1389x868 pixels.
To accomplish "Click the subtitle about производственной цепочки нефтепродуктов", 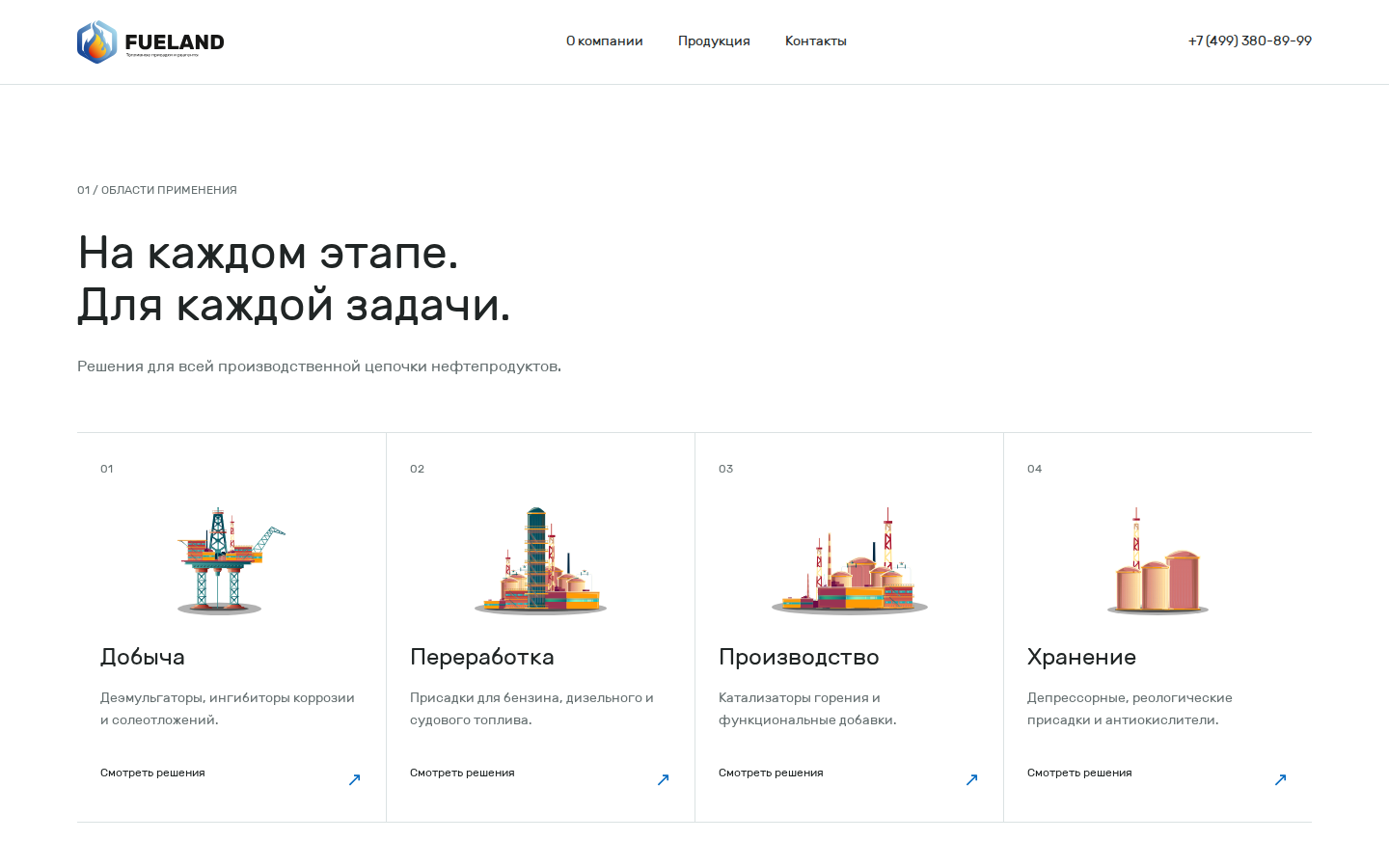I will click(319, 366).
